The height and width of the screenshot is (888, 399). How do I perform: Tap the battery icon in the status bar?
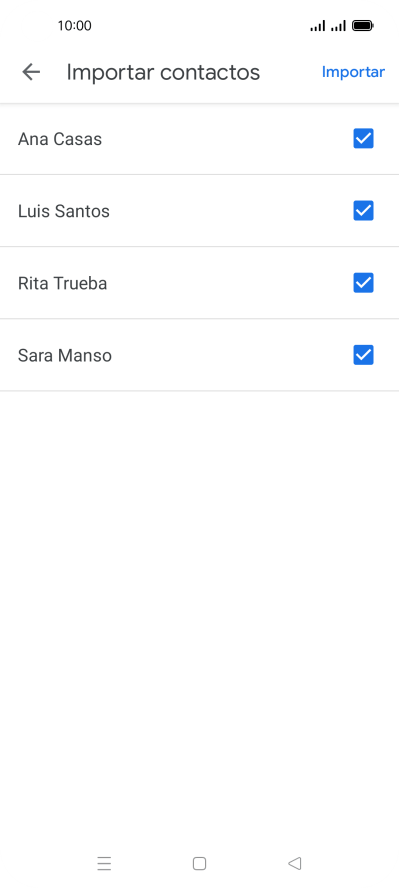(x=362, y=25)
